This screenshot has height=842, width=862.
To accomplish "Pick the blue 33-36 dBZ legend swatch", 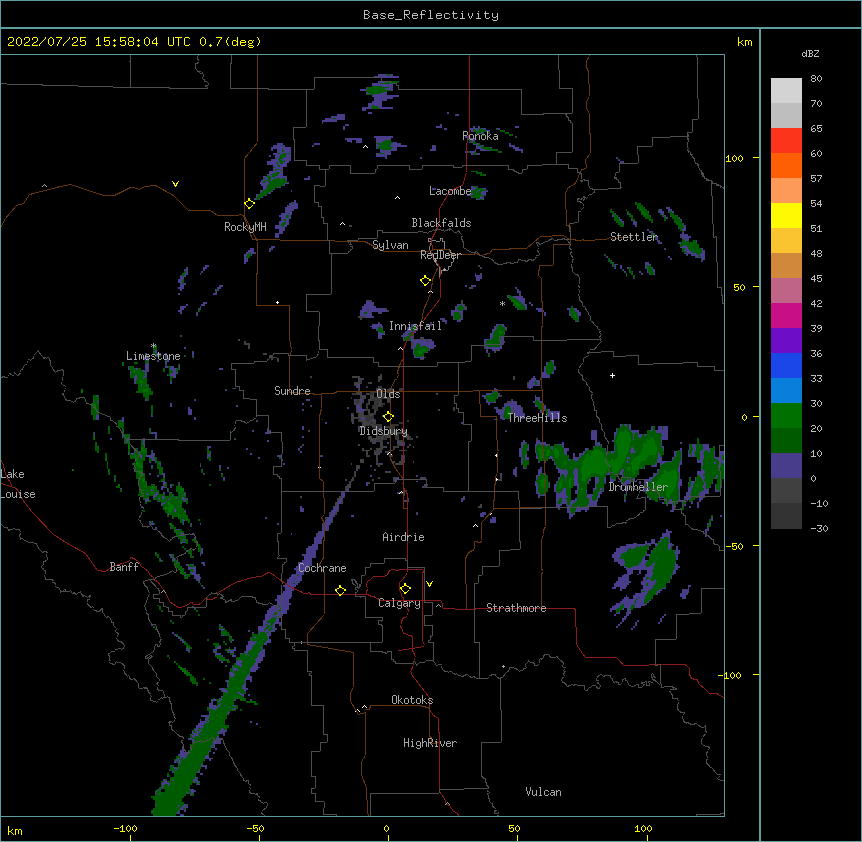I will [786, 365].
